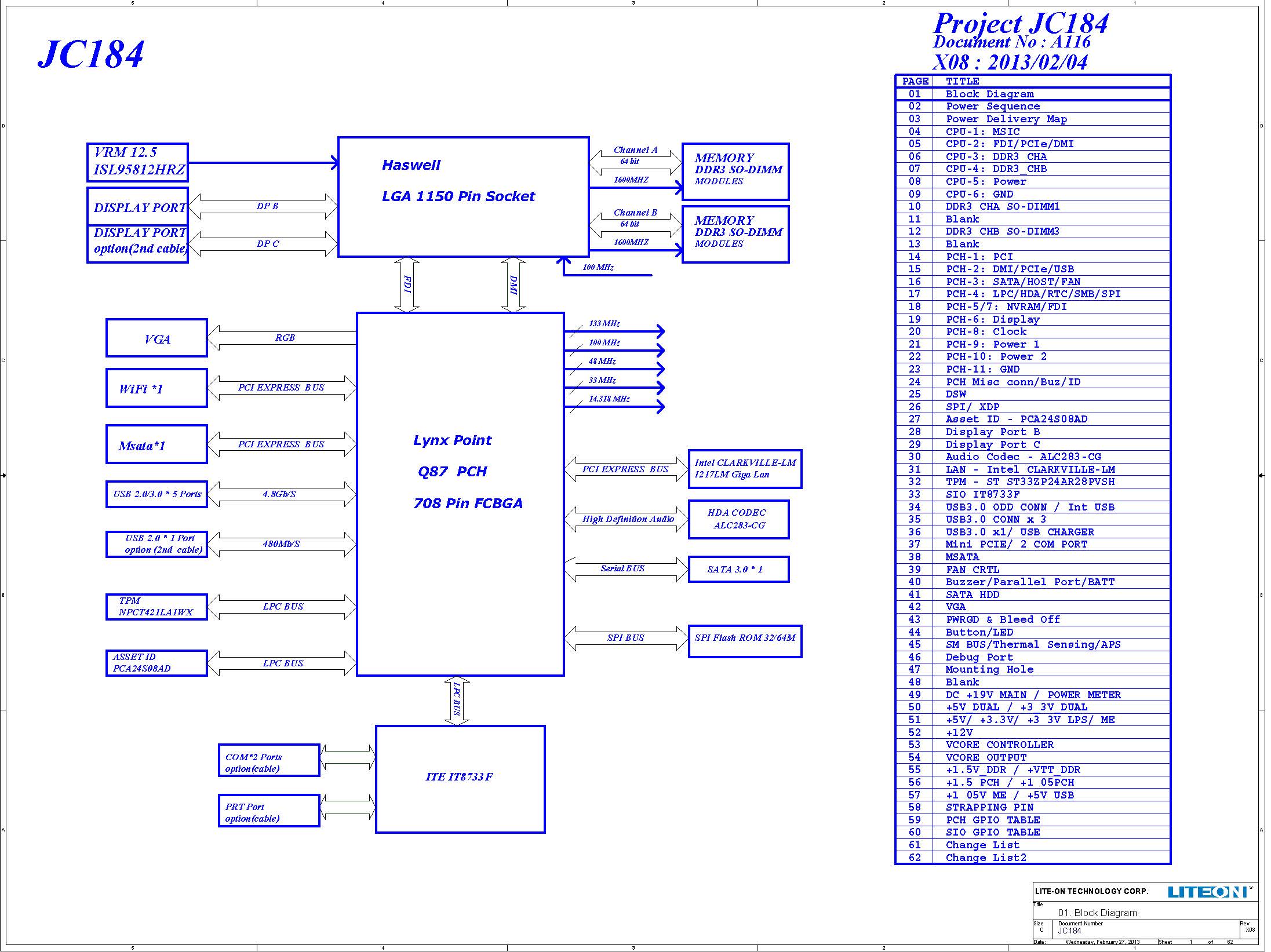
Task: Select the COM*2 Ports option box
Action: 269,760
